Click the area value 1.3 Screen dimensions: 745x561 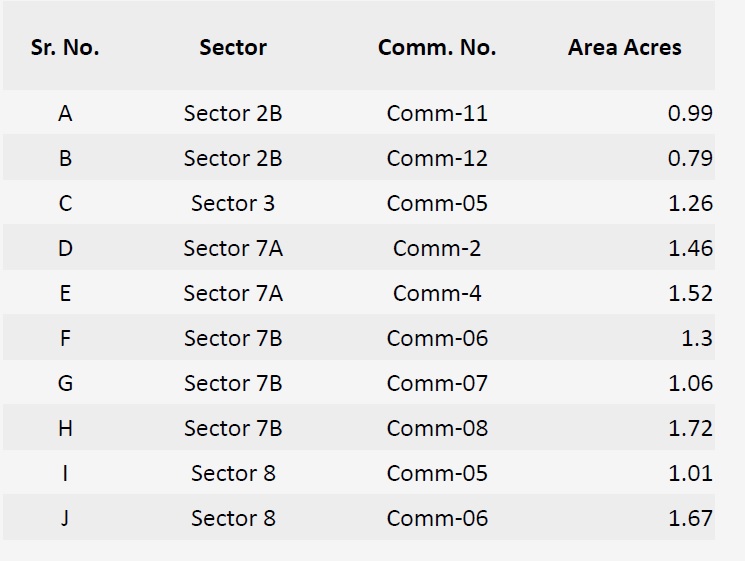coord(696,338)
